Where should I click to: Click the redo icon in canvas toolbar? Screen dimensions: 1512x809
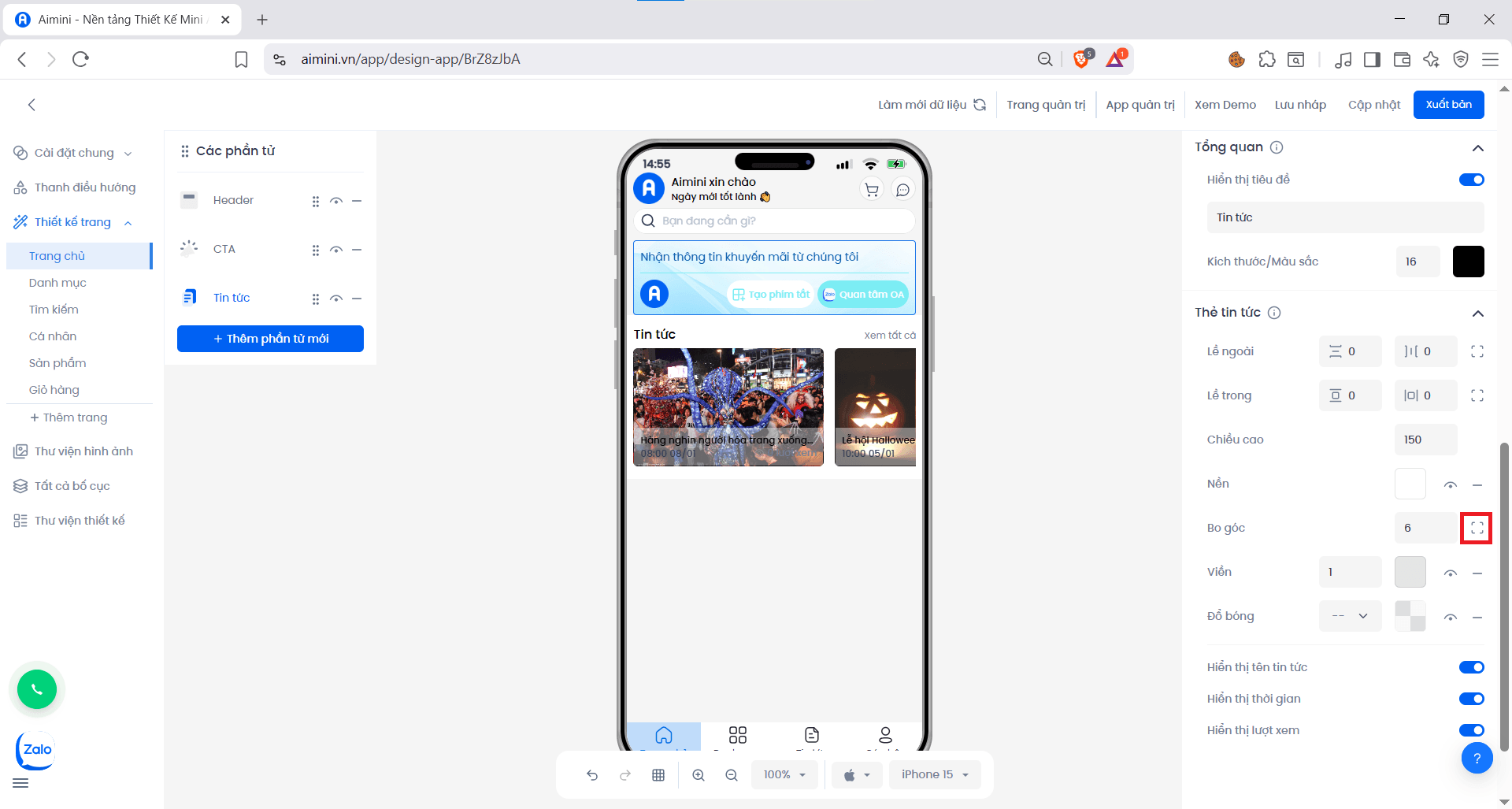click(624, 774)
